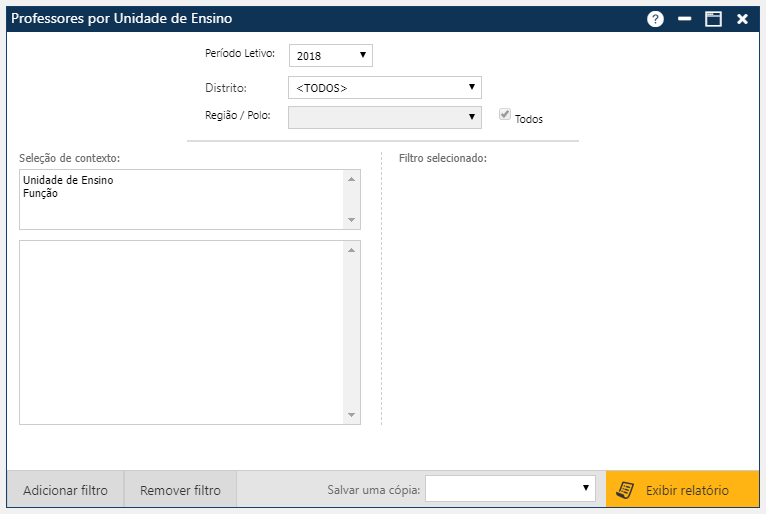Select Unidade de Ensino in context list
766x514 pixels.
68,181
